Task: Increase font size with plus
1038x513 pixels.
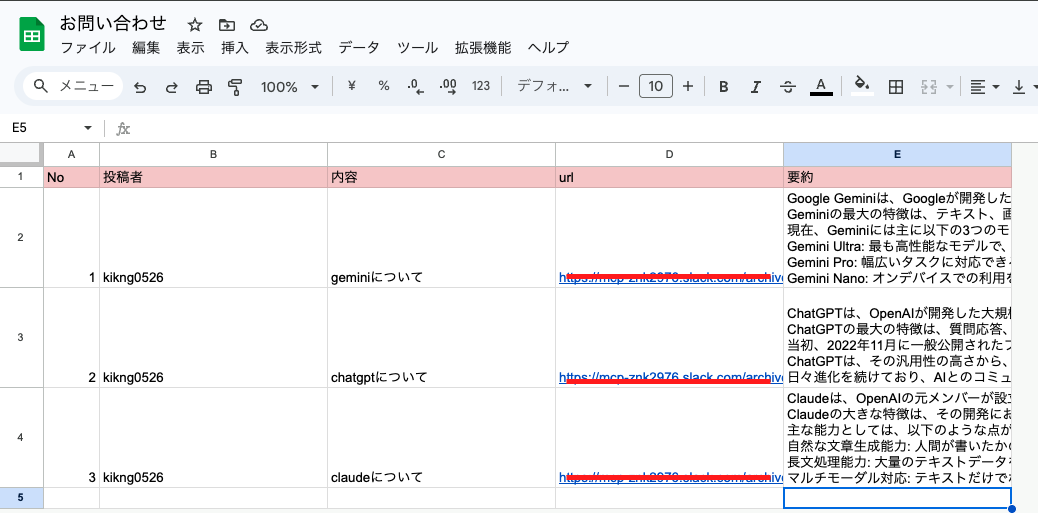Action: pyautogui.click(x=688, y=86)
